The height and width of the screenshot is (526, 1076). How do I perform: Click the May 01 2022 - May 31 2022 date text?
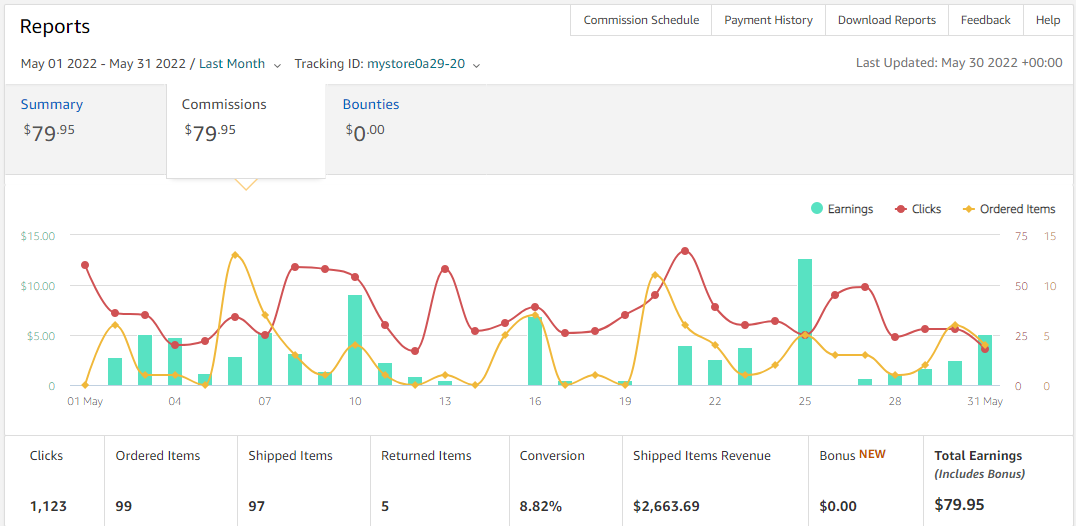103,64
